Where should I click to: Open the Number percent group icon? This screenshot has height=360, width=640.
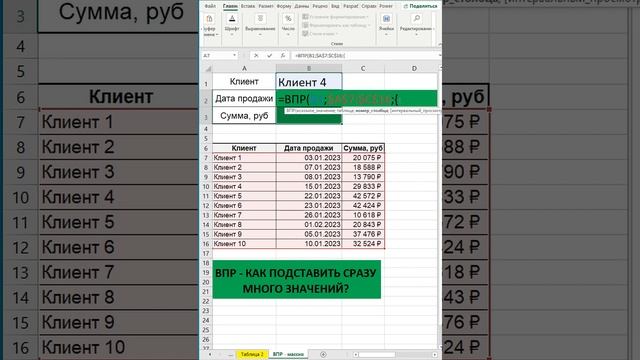pos(288,19)
